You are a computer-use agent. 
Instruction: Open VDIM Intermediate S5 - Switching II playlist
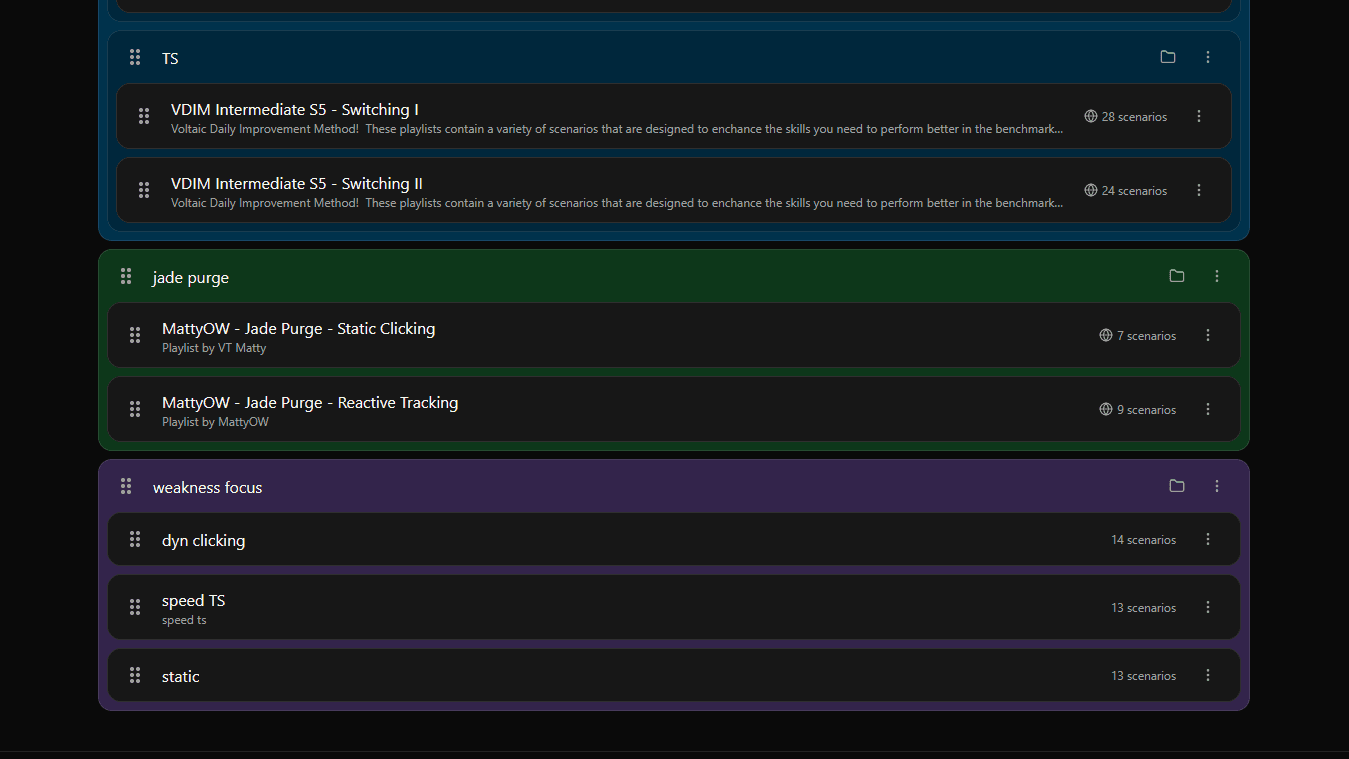coord(674,190)
